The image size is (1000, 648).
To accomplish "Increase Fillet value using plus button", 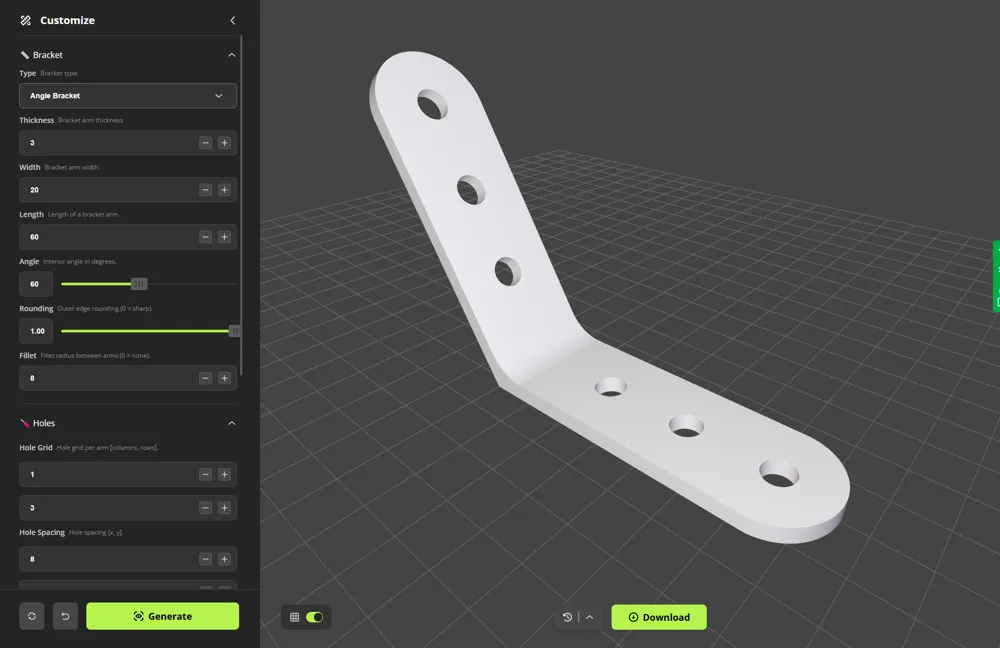I will [x=224, y=378].
